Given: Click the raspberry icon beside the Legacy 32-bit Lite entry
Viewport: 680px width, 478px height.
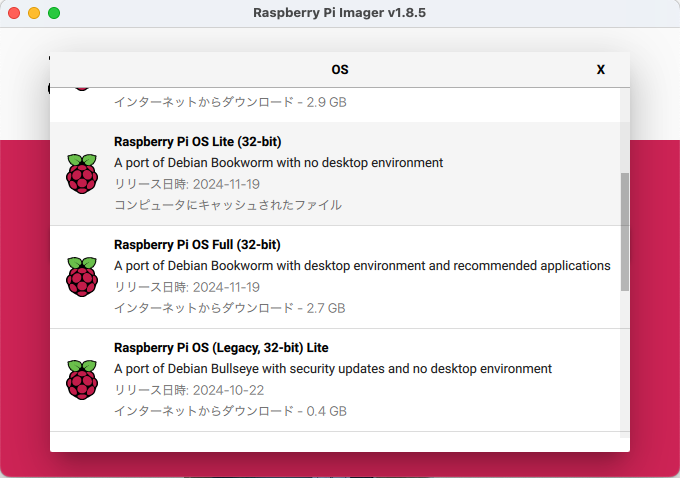Looking at the screenshot, I should (82, 379).
